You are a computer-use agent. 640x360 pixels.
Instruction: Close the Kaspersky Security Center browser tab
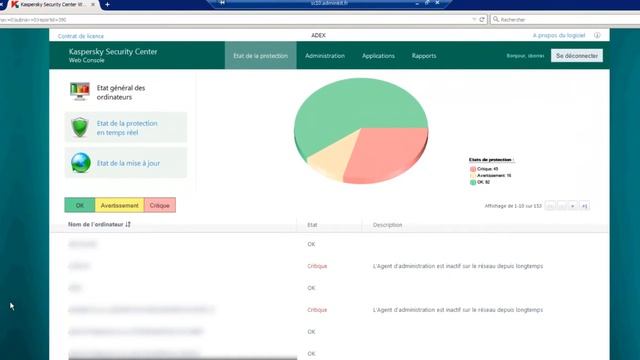coord(93,4)
